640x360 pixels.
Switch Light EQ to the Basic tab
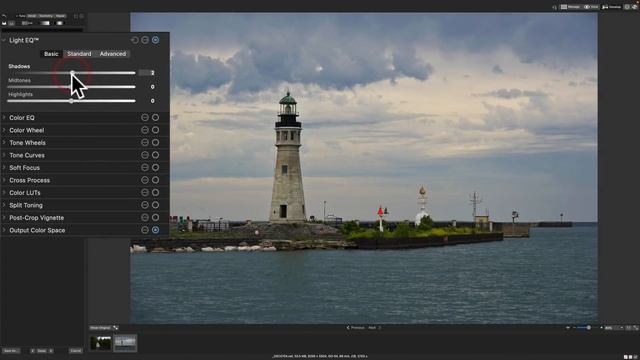(x=51, y=54)
